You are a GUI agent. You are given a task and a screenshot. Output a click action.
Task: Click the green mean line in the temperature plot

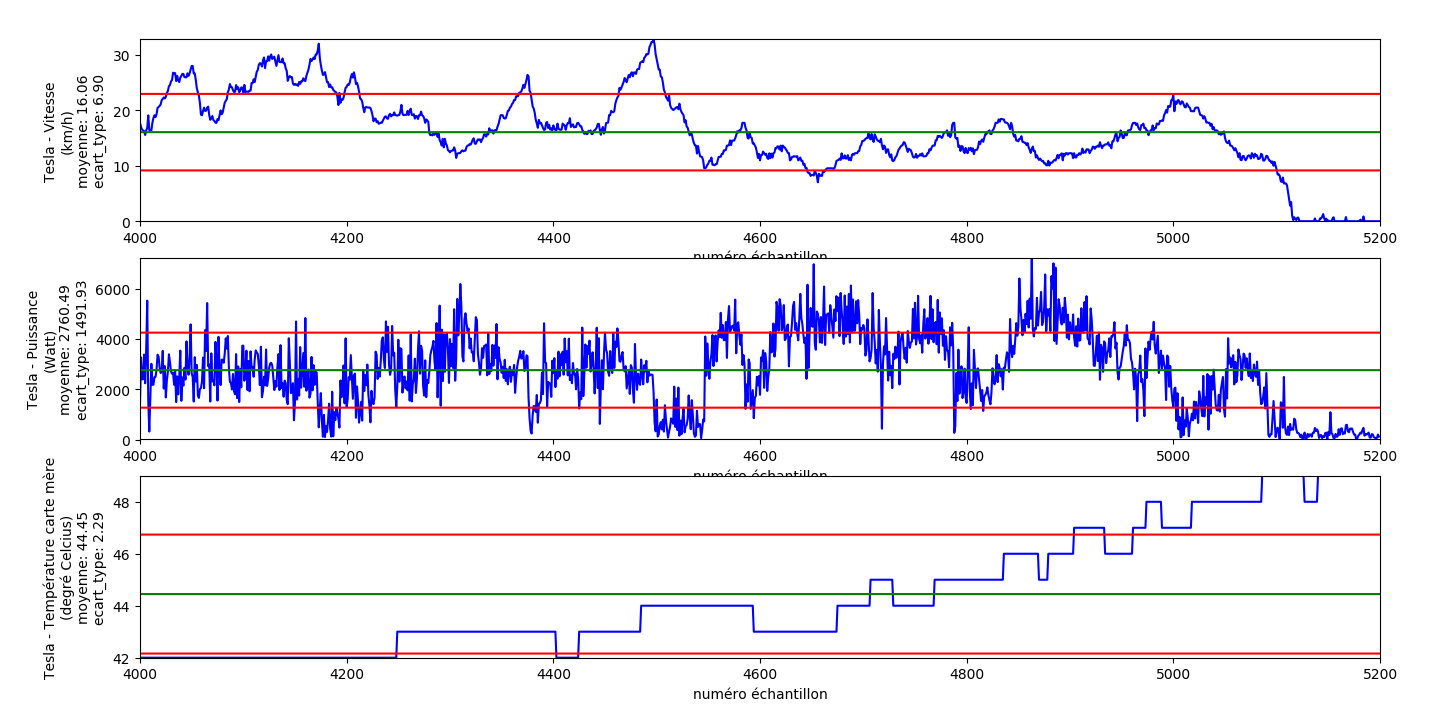760,594
